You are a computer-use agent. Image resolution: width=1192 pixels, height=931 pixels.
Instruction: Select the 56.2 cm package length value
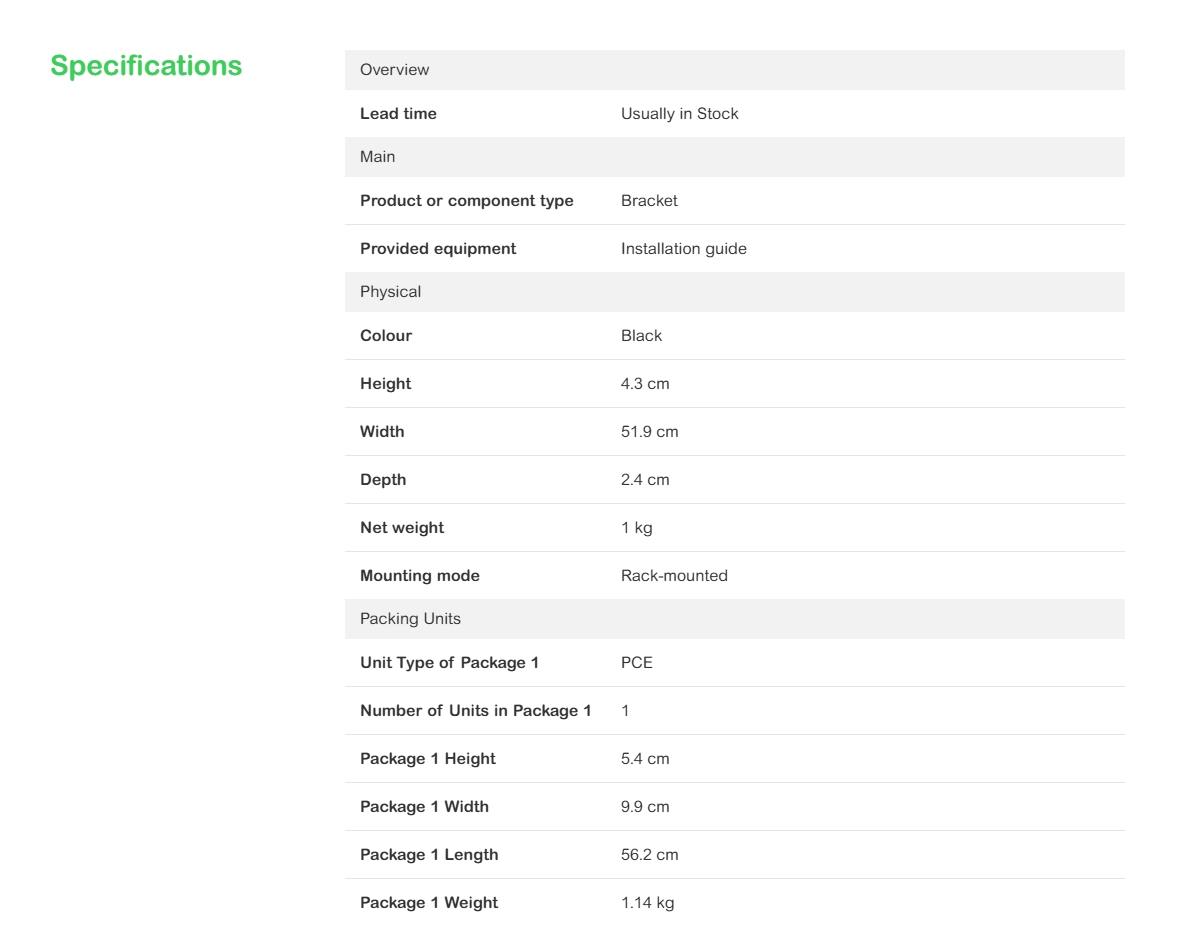649,855
